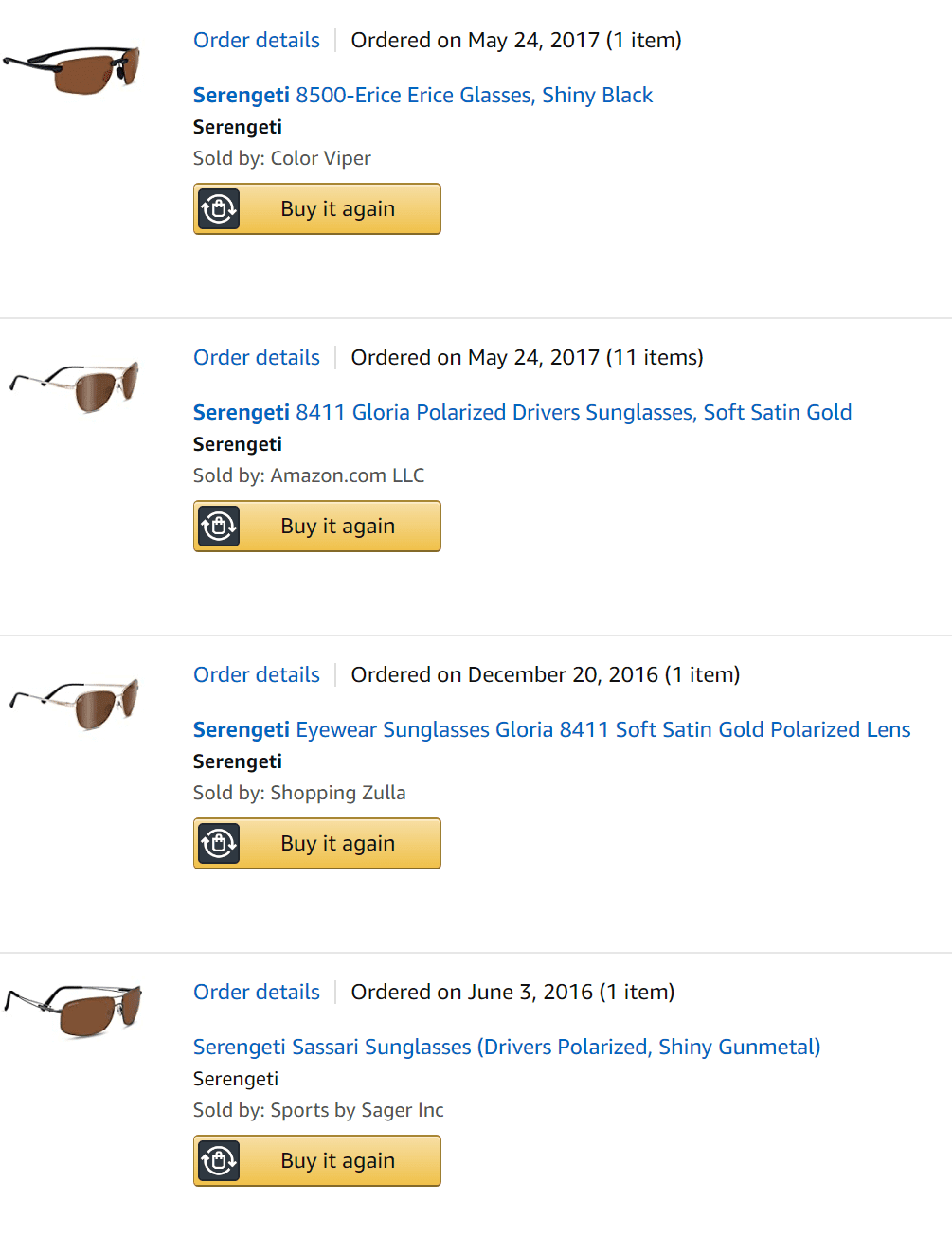The image size is (952, 1254).
Task: Open Serengeti 8500-Erice Erice Glasses product link
Action: [x=422, y=96]
